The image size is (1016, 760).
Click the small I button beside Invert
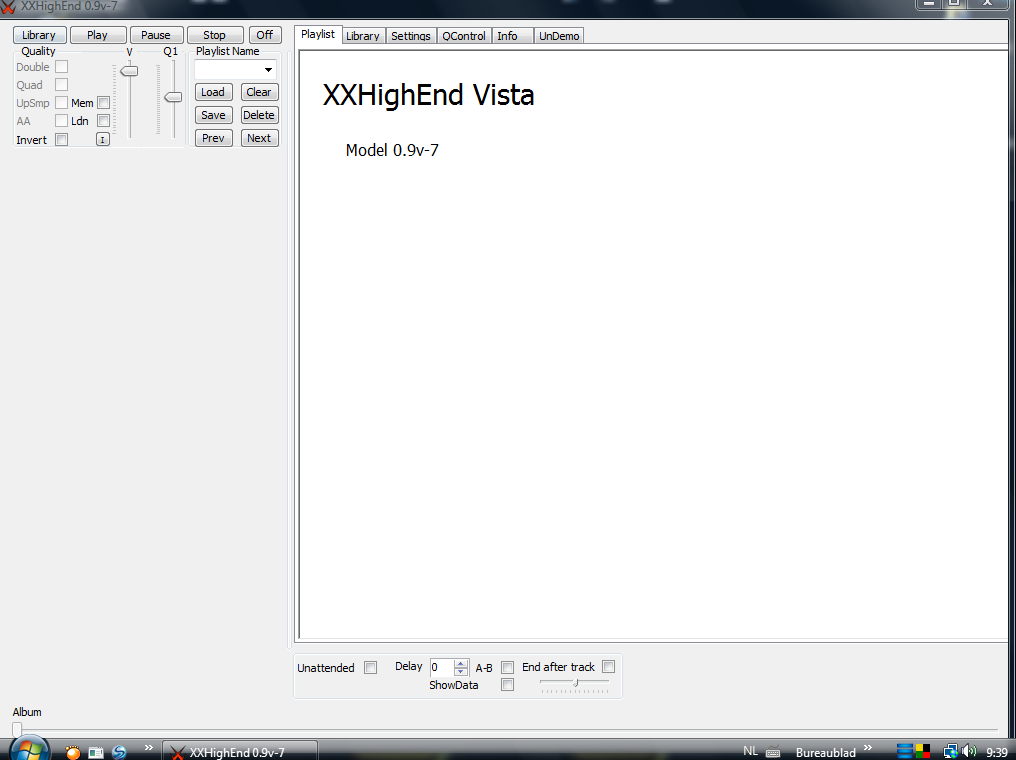102,139
